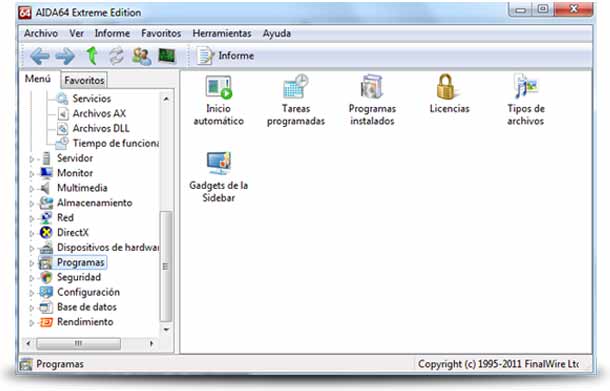Go back with the blue left arrow

click(40, 56)
